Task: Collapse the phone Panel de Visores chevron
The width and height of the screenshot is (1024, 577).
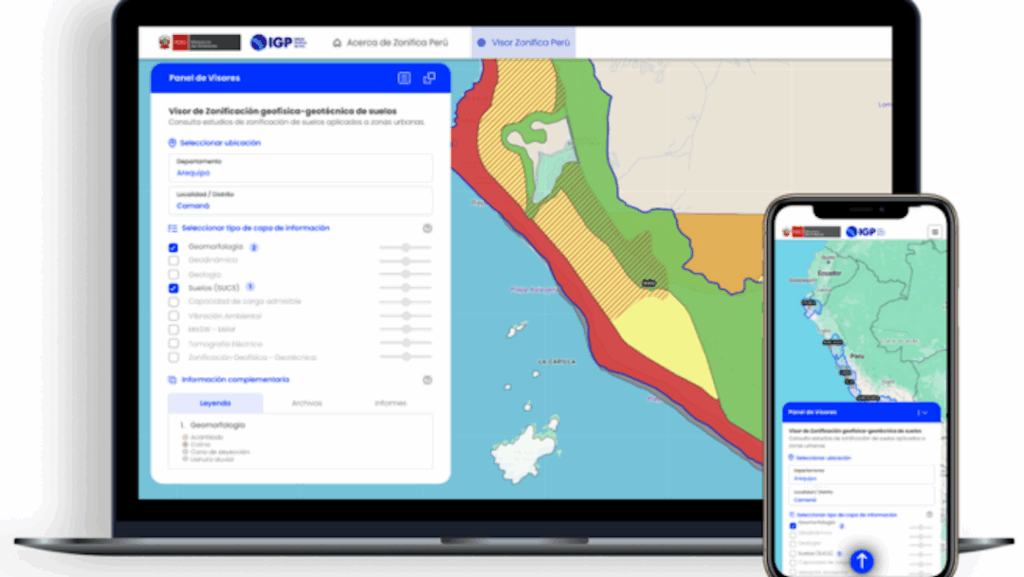Action: tap(925, 412)
